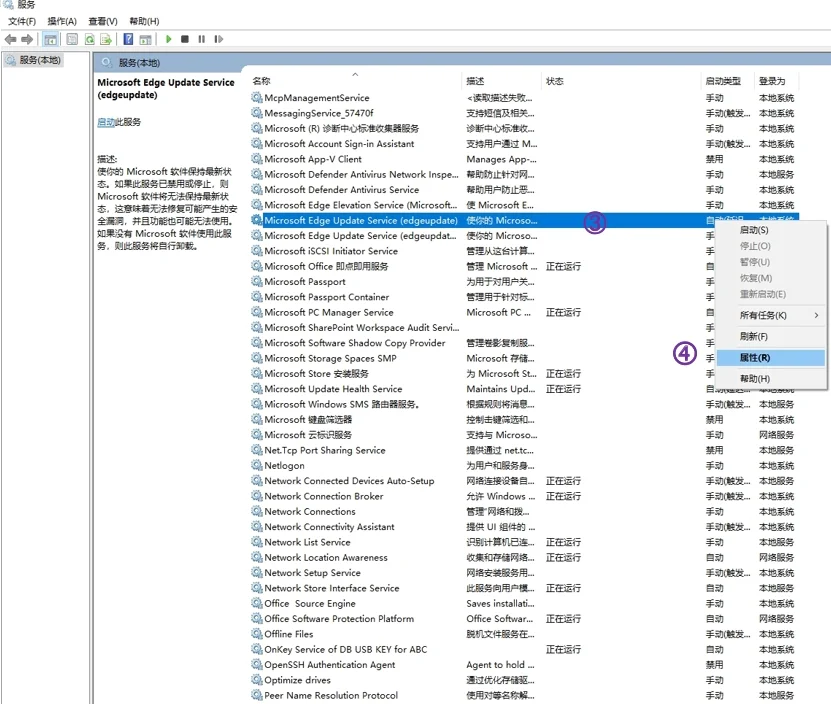Refresh the list with the toolbar refresh icon
The width and height of the screenshot is (831, 704).
pyautogui.click(x=90, y=39)
